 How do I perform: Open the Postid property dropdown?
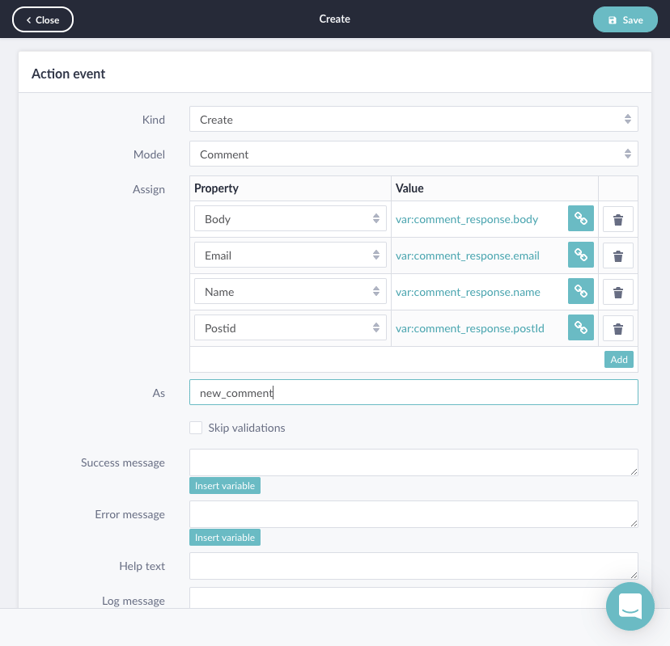tap(290, 328)
